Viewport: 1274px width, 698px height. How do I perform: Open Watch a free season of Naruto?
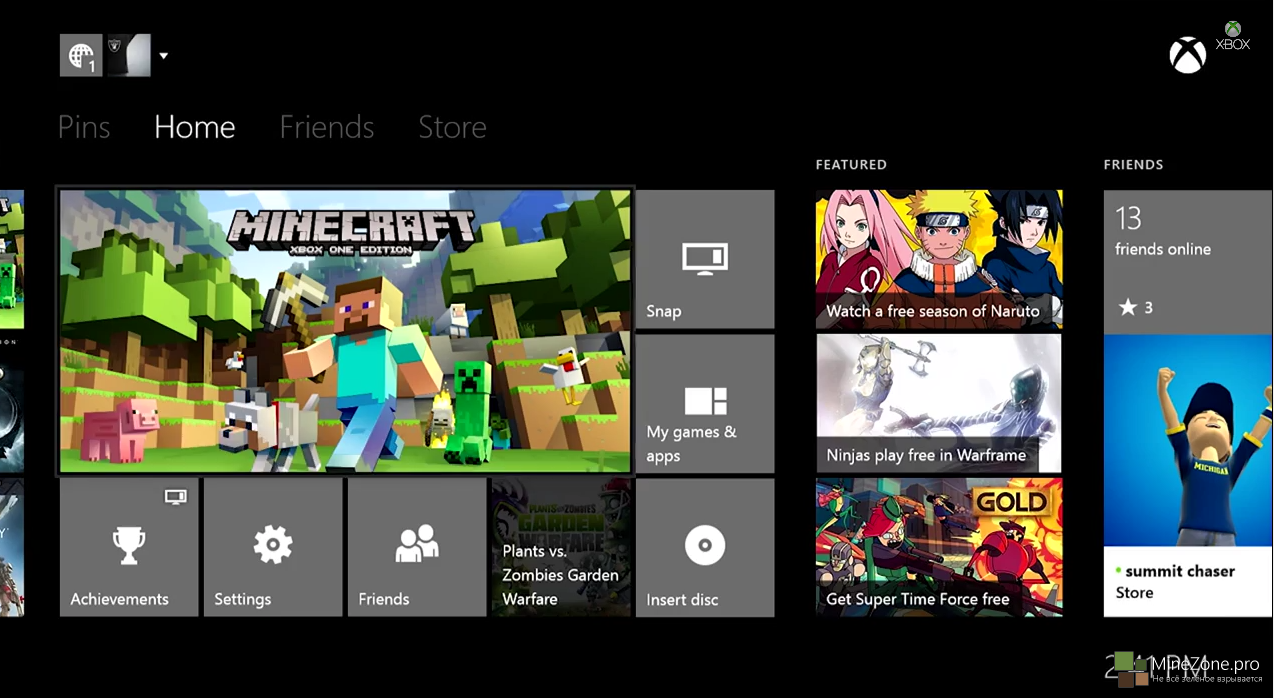(938, 259)
